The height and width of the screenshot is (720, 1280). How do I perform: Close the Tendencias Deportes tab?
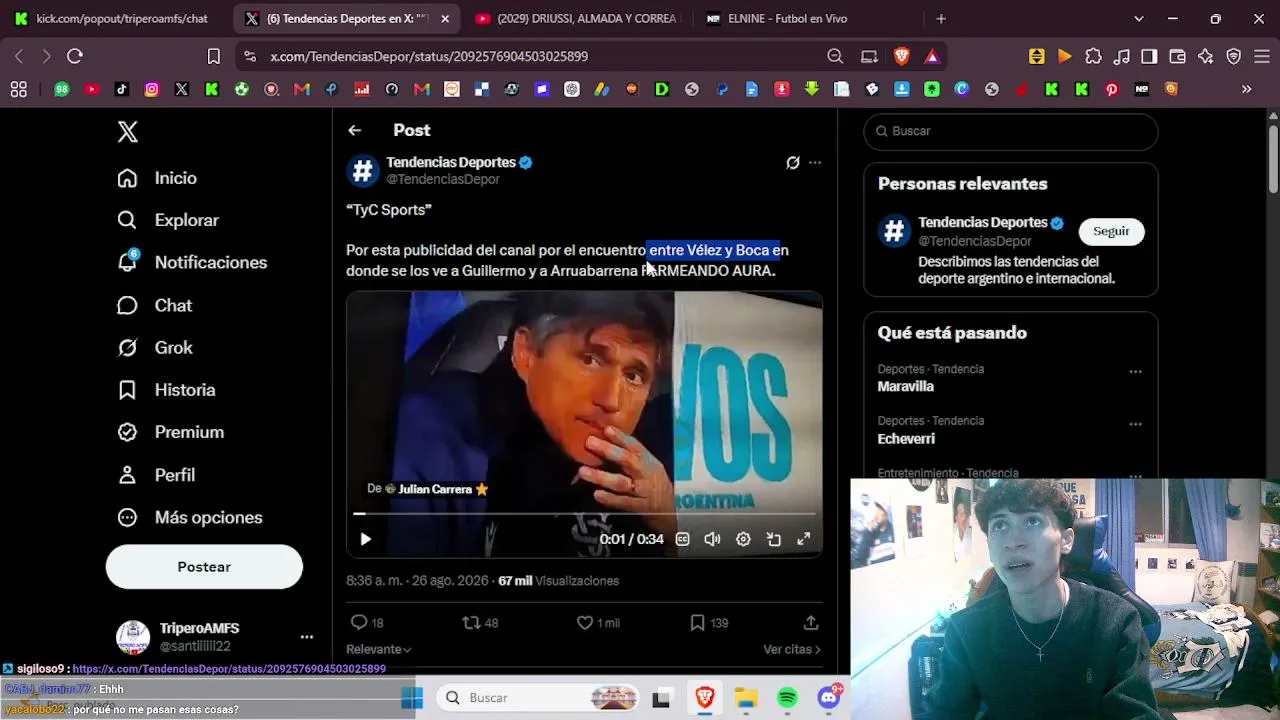pos(445,19)
